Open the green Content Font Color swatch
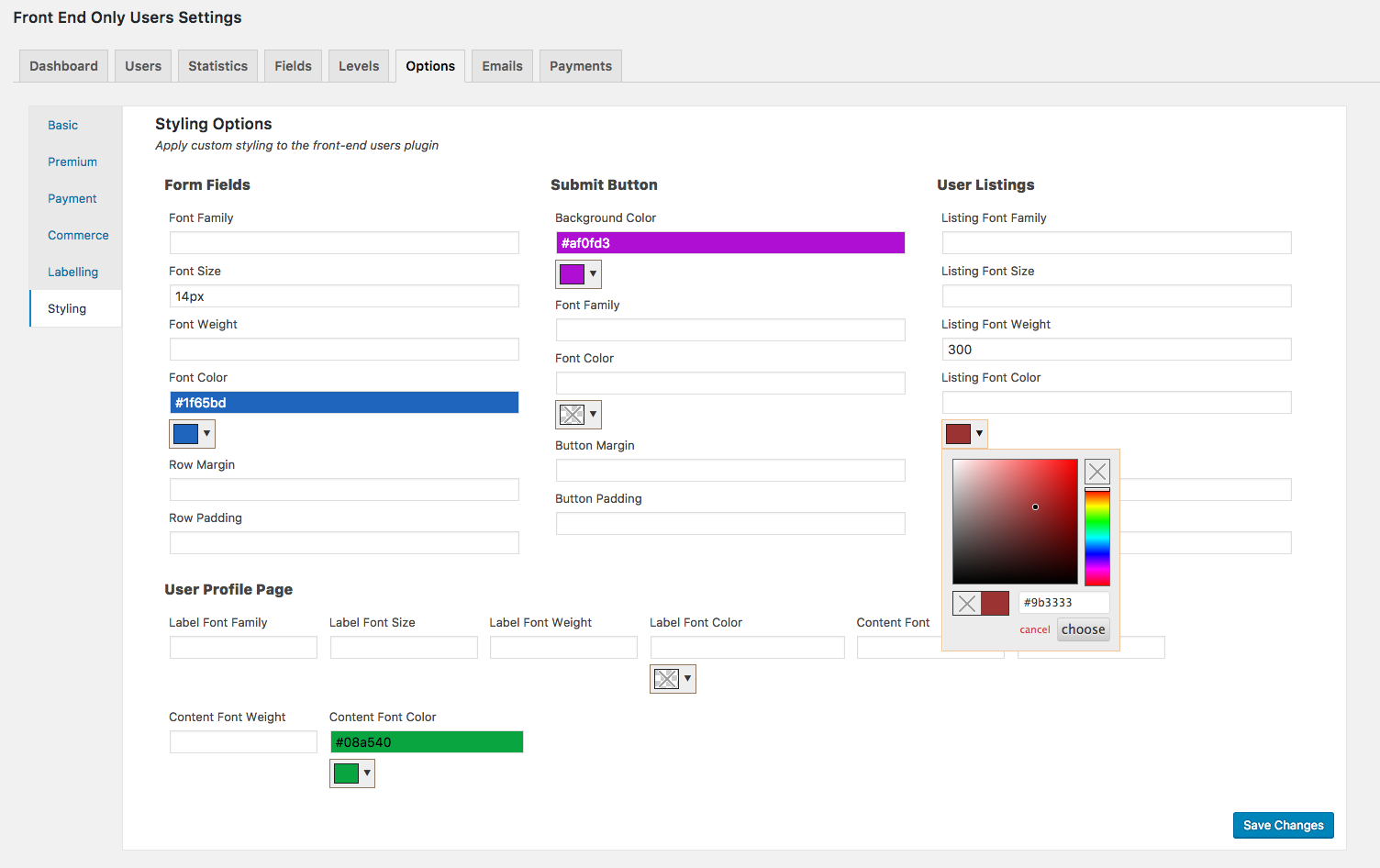Screen dimensions: 1380x868 point(346,773)
